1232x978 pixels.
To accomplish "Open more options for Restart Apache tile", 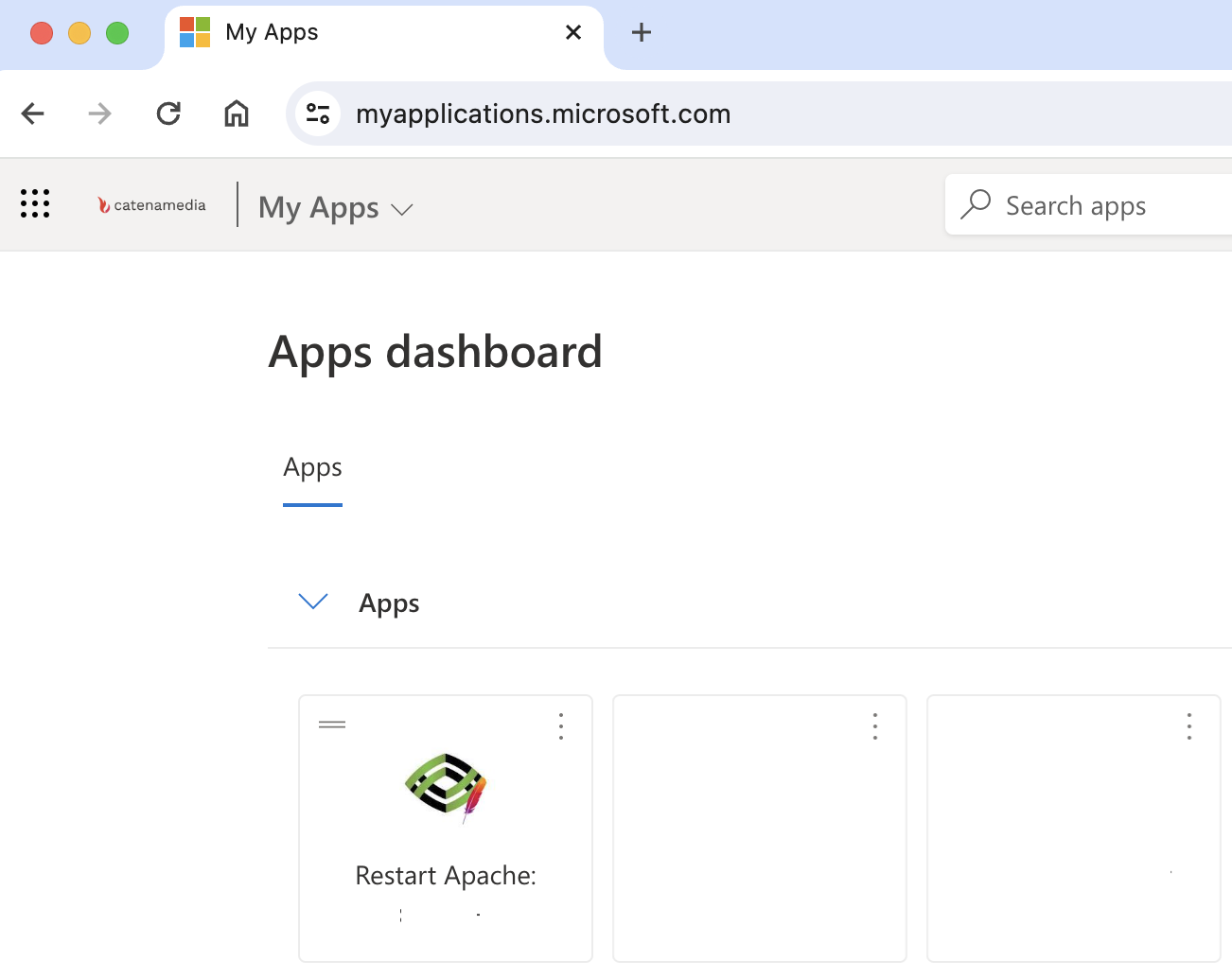I will click(561, 725).
